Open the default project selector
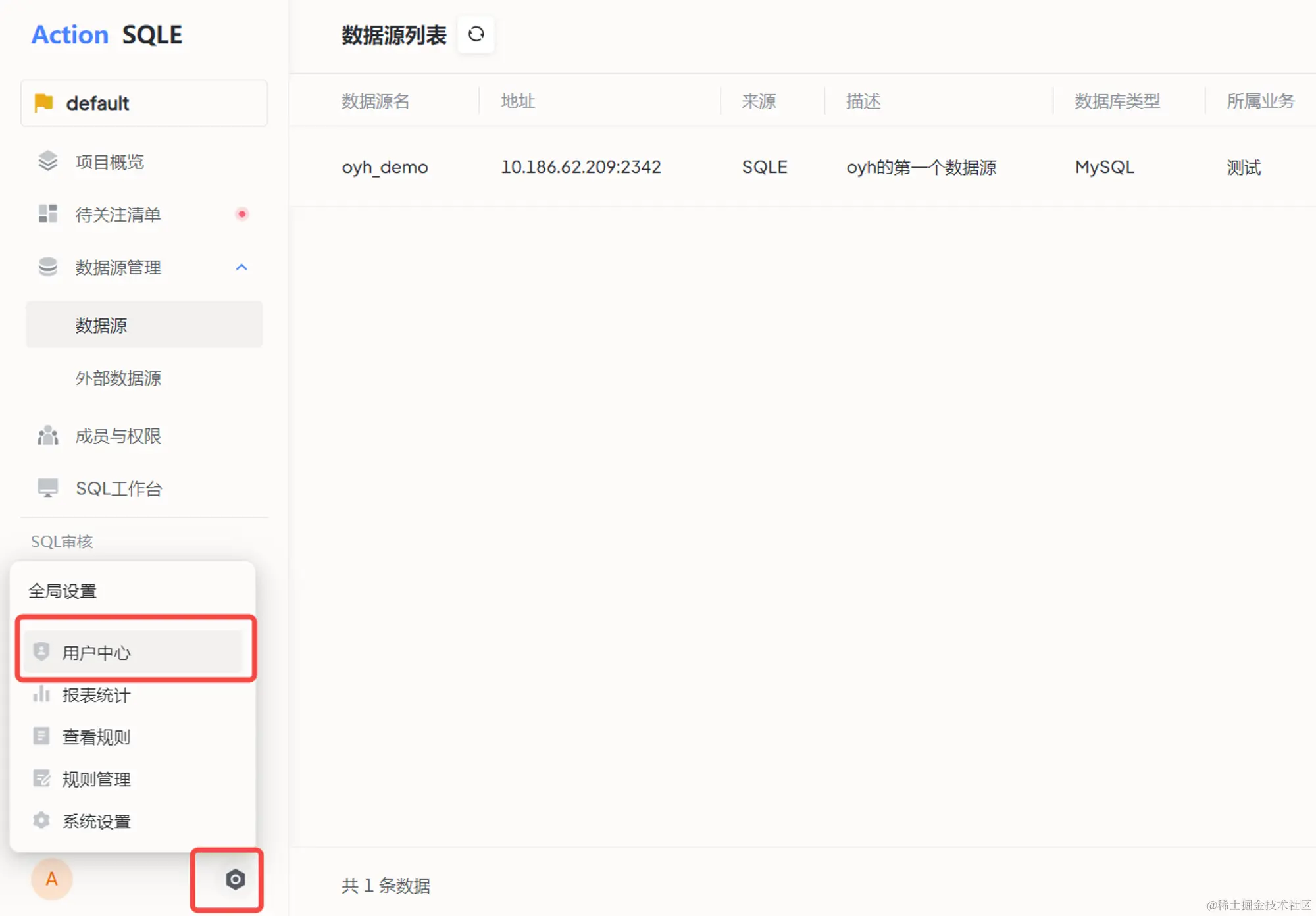The image size is (1316, 916). (144, 103)
